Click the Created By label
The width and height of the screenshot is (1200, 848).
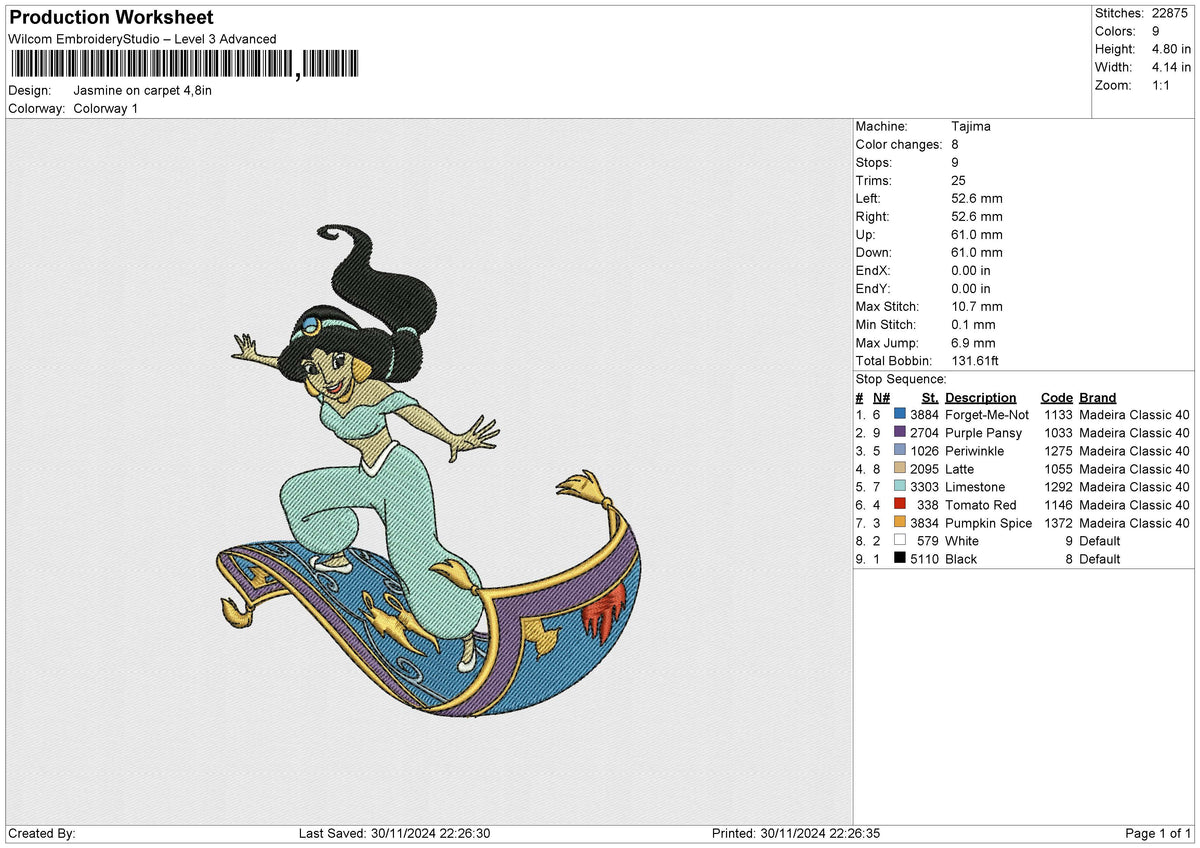pyautogui.click(x=42, y=833)
